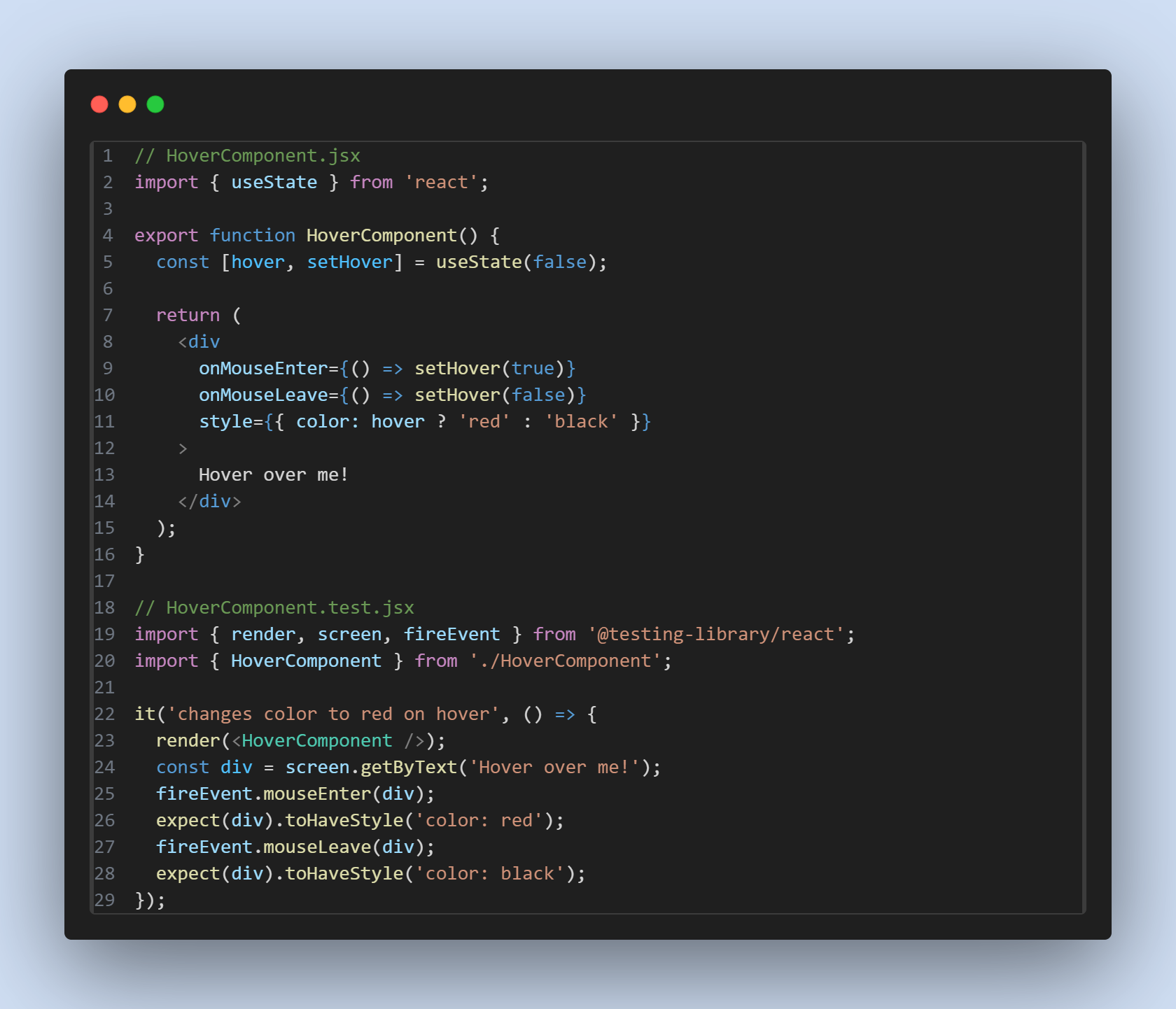The image size is (1176, 1009).
Task: Click 'setHover(true)' on line 9
Action: click(490, 368)
